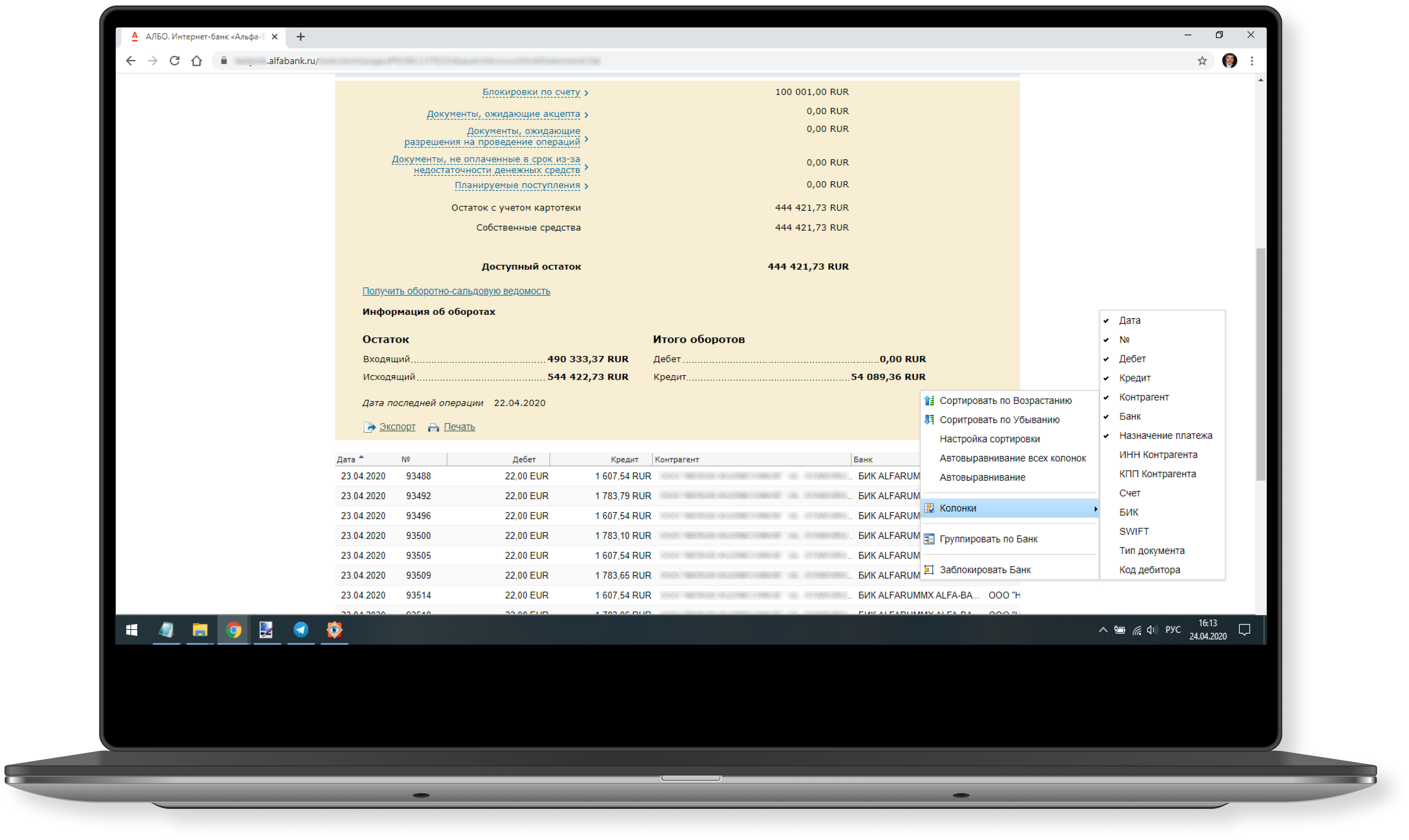Uncheck the Банк column

pyautogui.click(x=1162, y=417)
